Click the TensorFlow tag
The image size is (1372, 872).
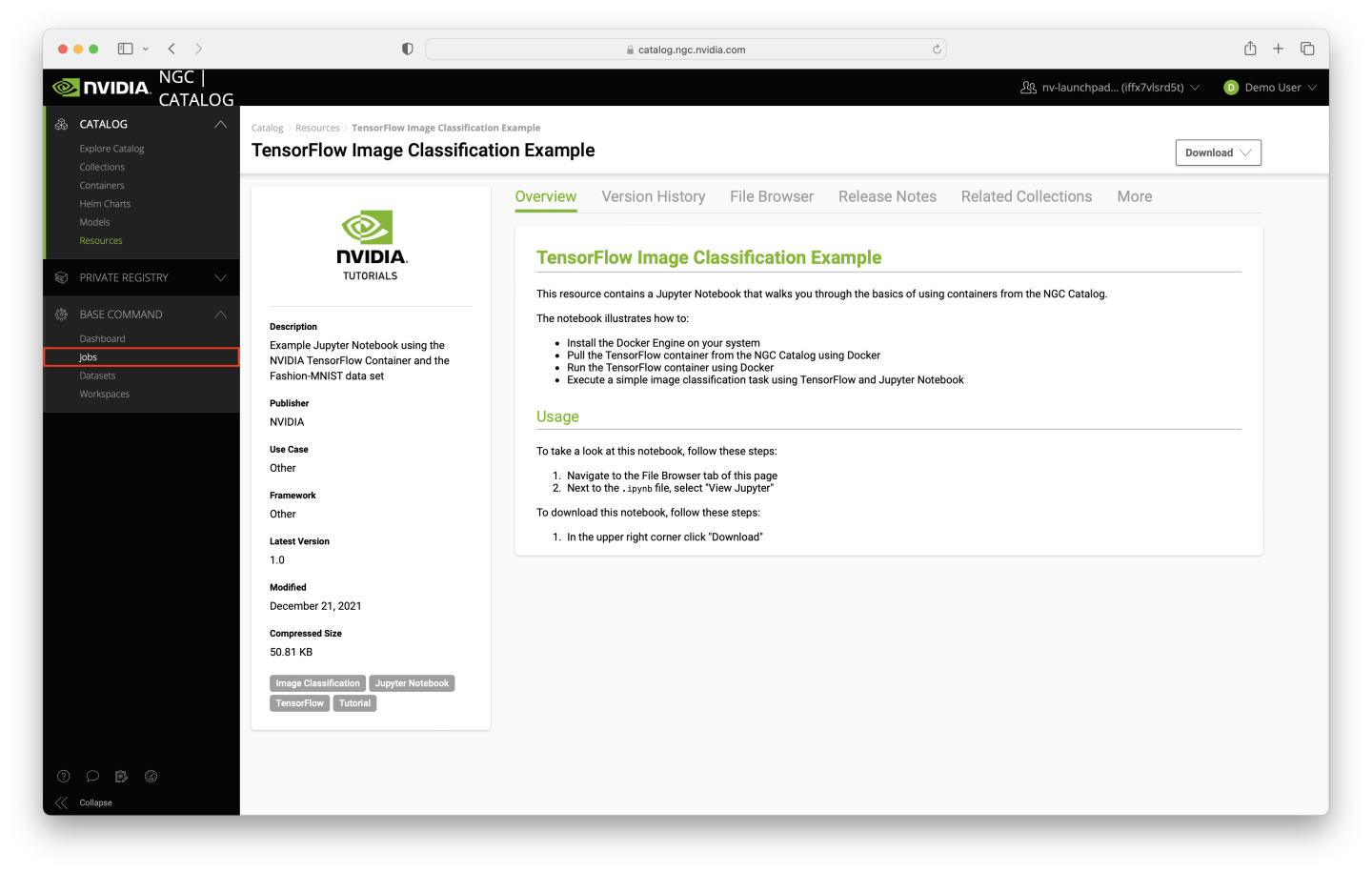299,702
